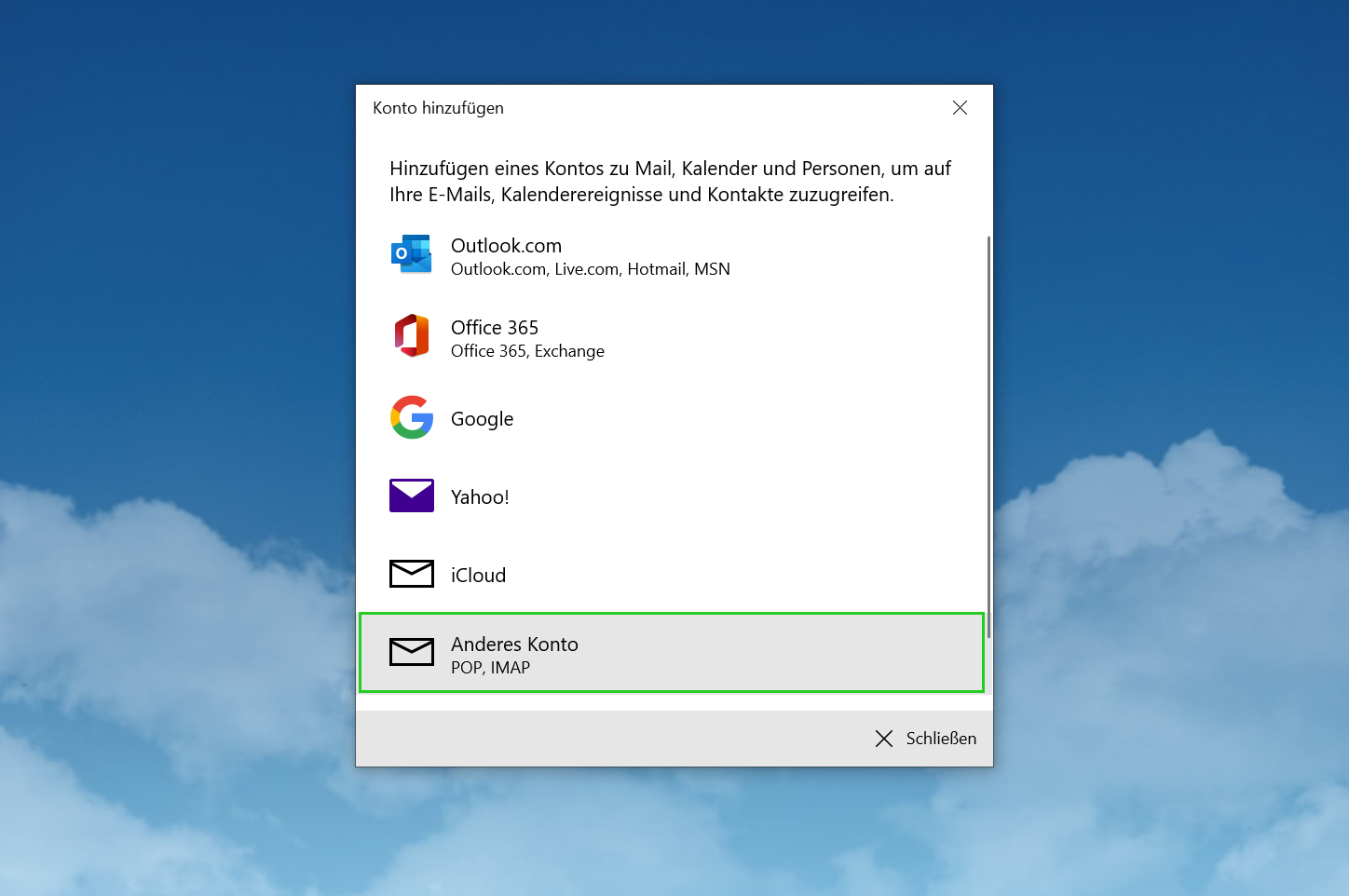
Task: Click the Office 365 logo icon
Action: click(412, 335)
